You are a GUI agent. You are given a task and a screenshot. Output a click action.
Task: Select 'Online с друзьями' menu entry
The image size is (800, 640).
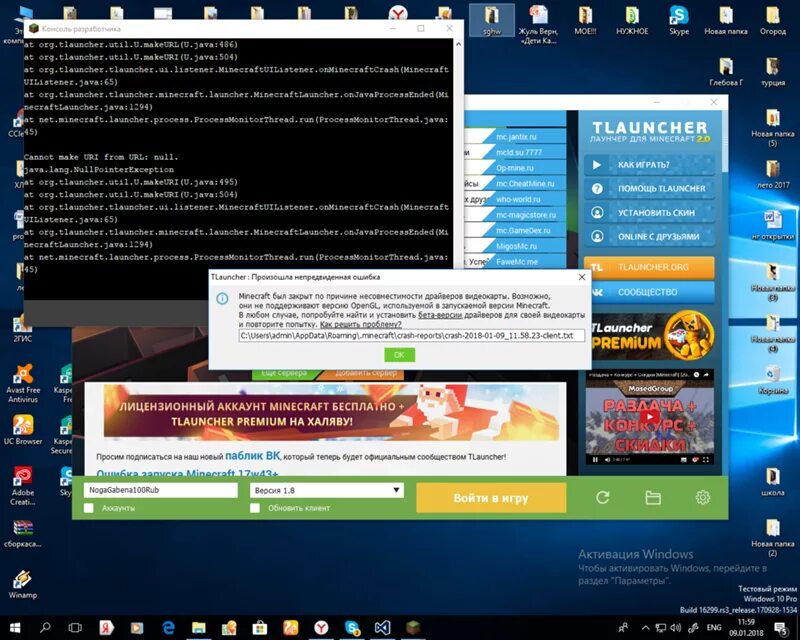coord(649,236)
